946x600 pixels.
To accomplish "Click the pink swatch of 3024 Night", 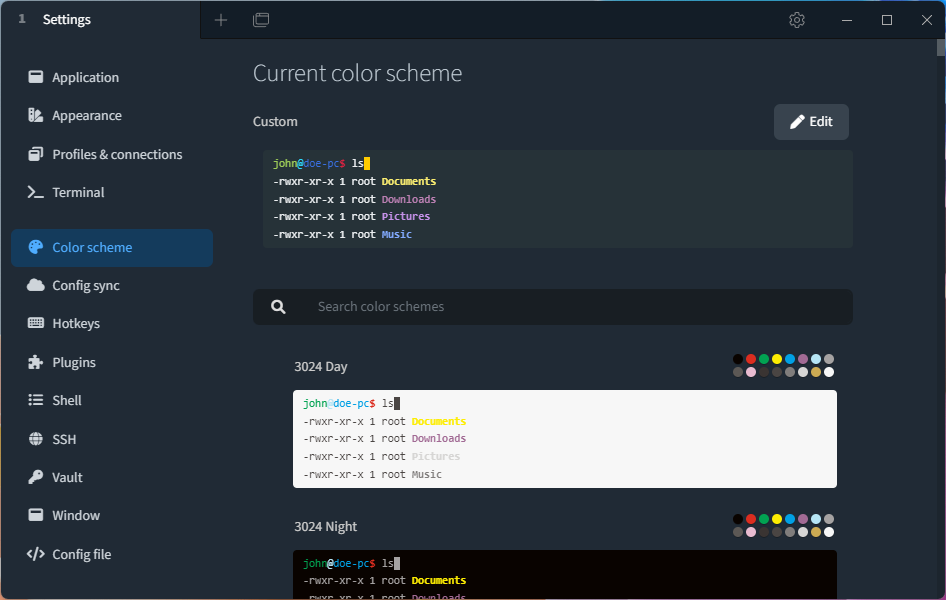I will [751, 532].
